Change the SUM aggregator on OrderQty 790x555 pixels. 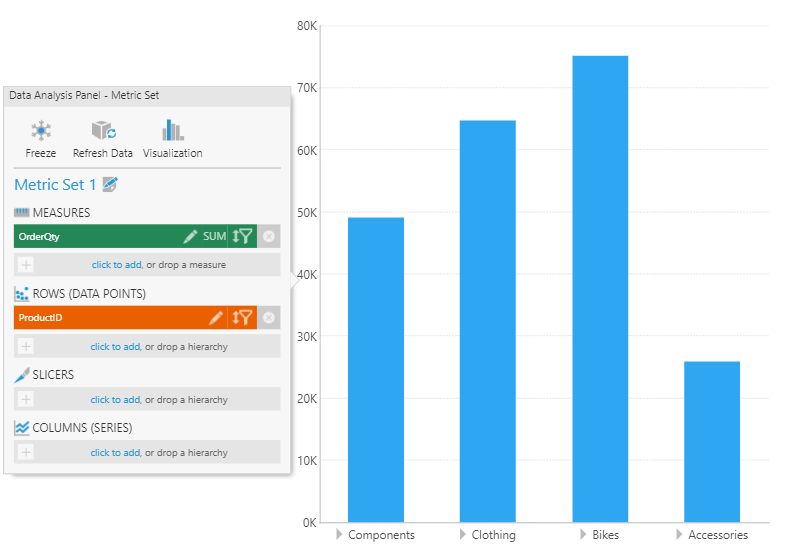[x=214, y=237]
